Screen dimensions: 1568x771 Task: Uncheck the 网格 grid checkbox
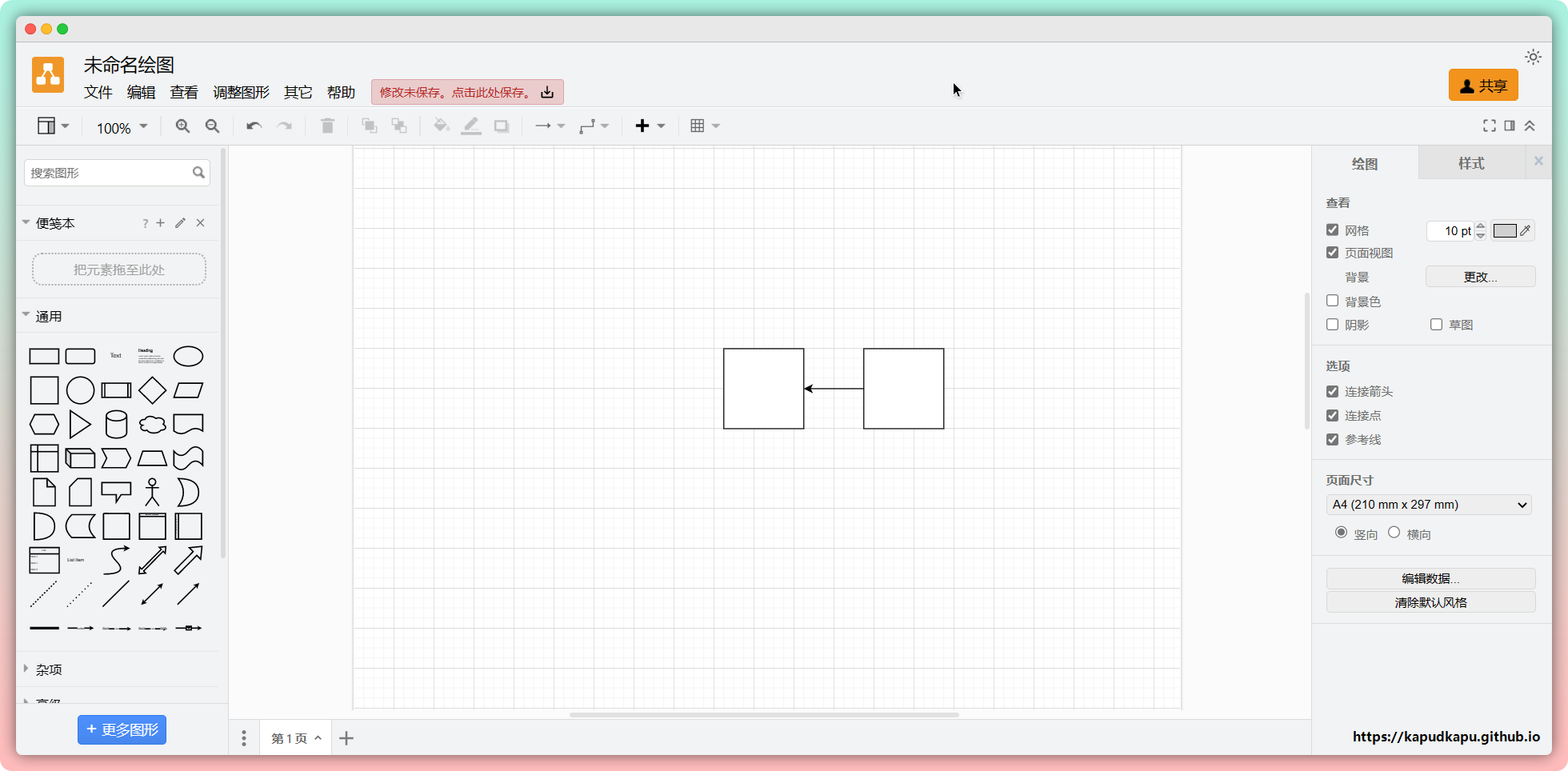click(1332, 230)
